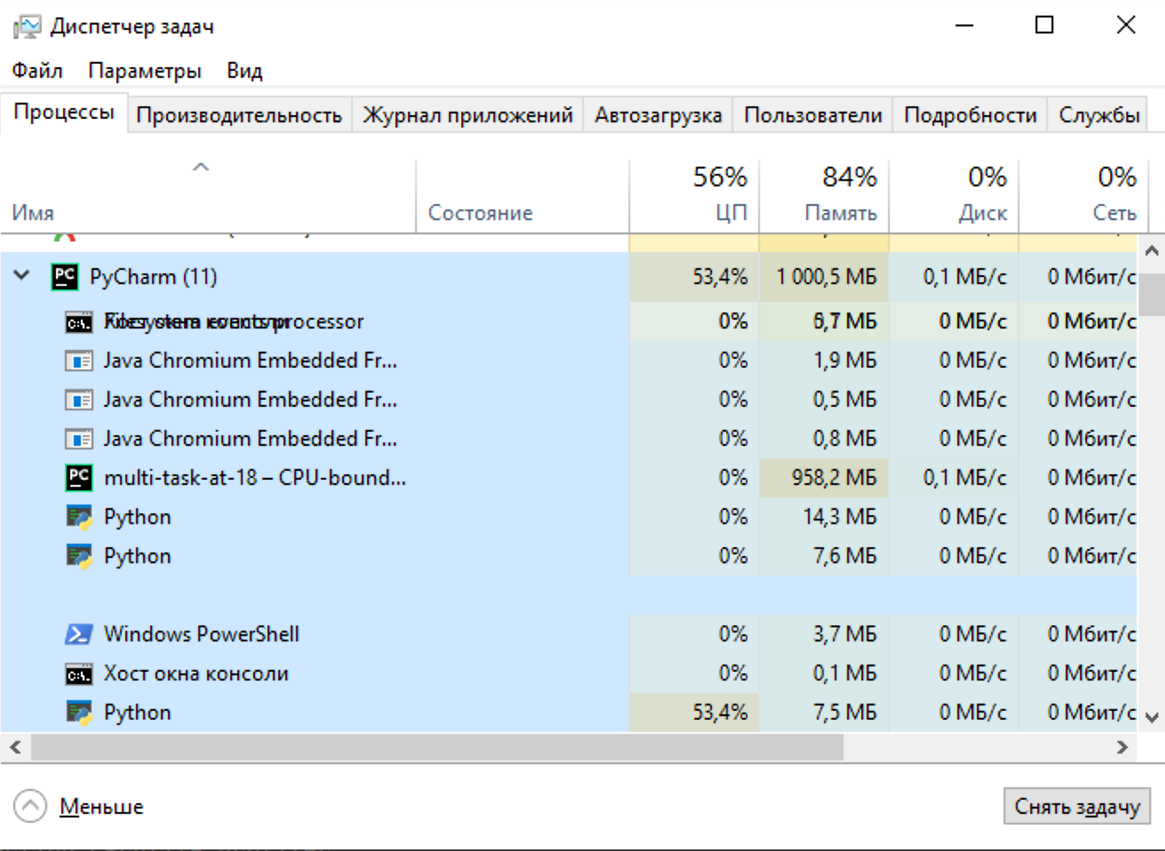Screen dimensions: 1165x851
Task: Open the Параметры menu
Action: pyautogui.click(x=144, y=71)
